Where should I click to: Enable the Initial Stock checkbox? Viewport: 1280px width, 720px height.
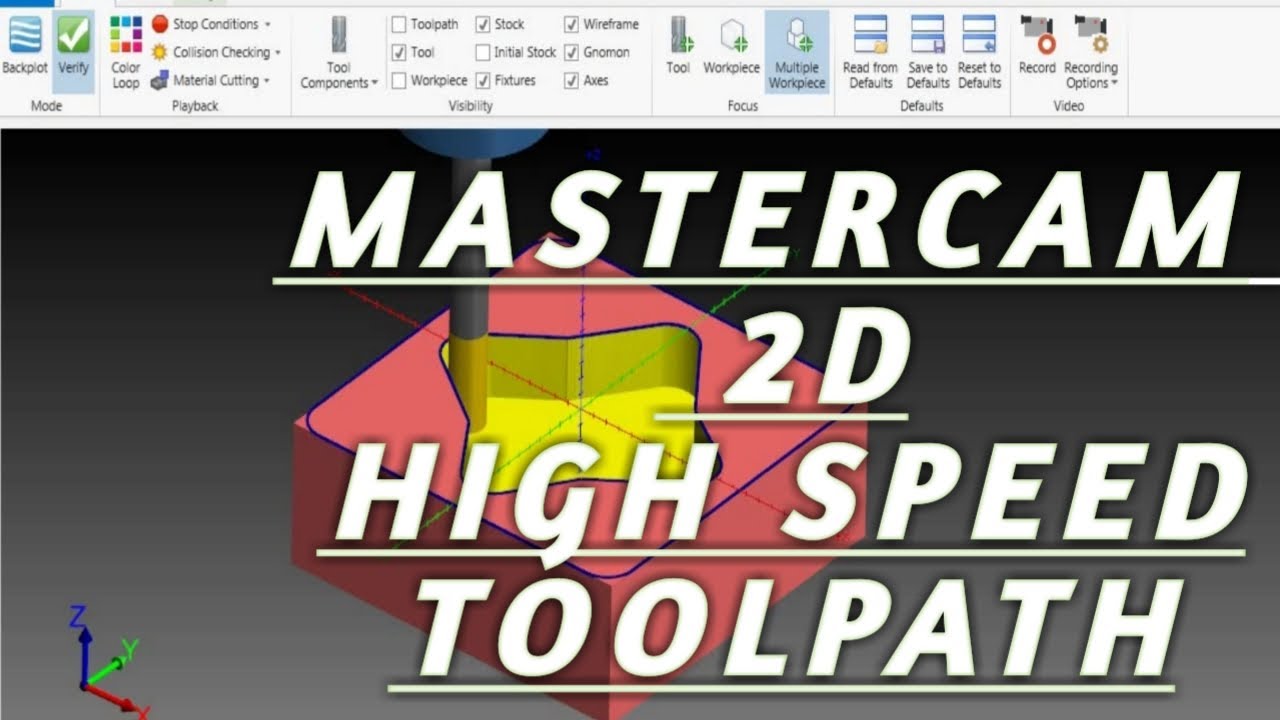(x=483, y=52)
